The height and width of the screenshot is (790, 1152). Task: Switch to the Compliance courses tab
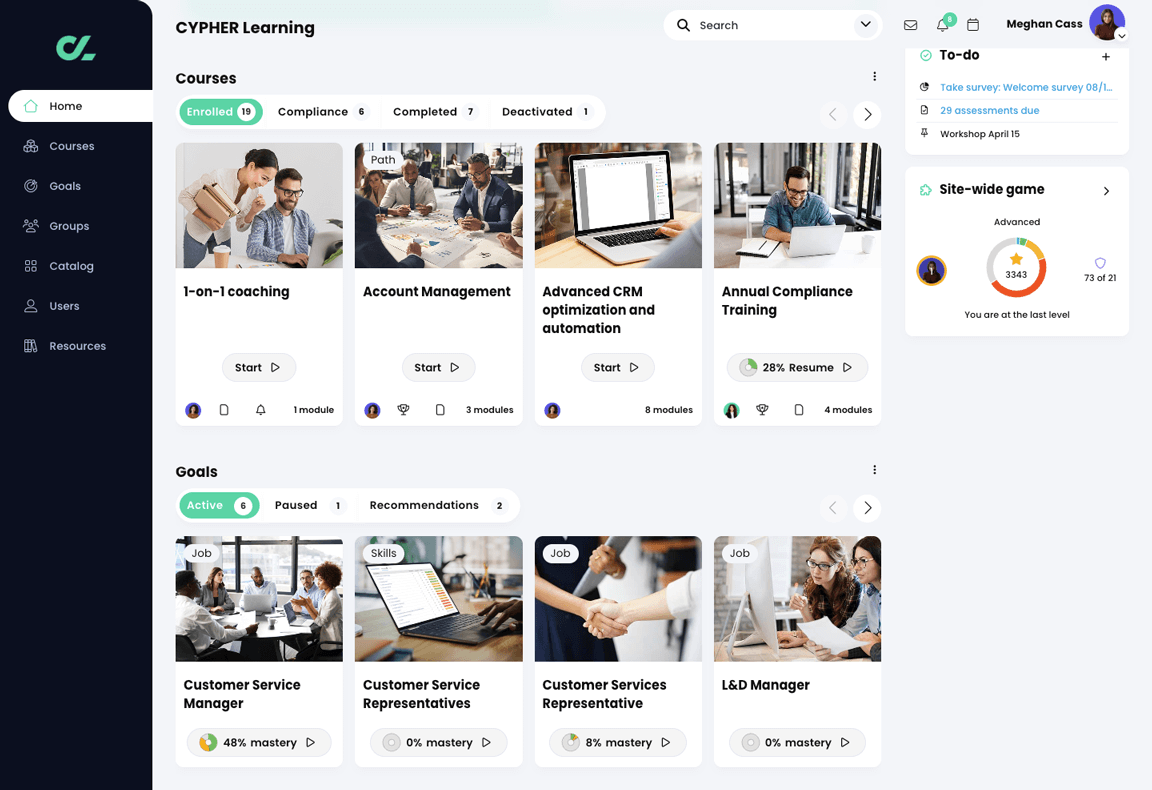pyautogui.click(x=312, y=112)
